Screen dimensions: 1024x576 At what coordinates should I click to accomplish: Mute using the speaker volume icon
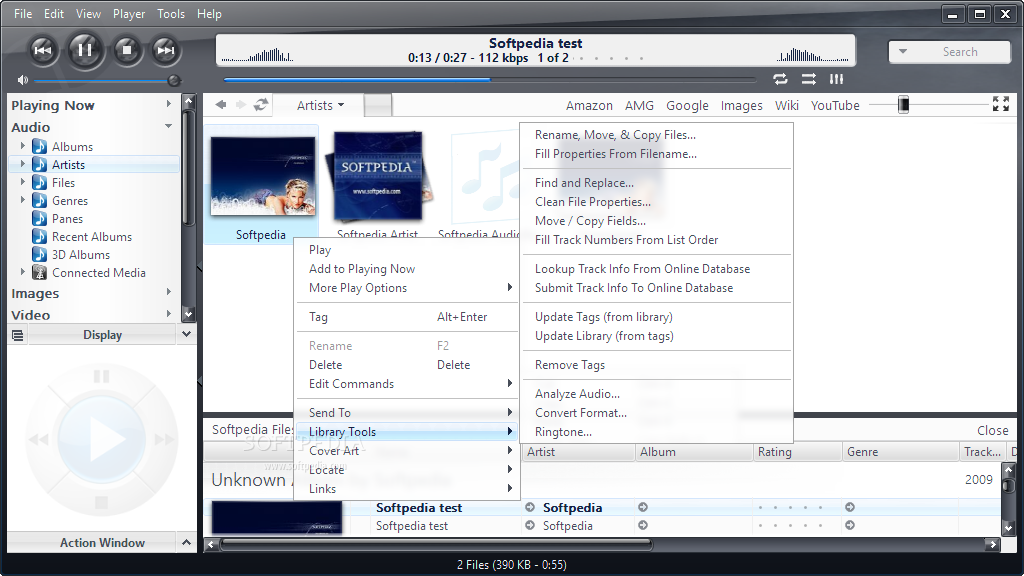(x=23, y=80)
